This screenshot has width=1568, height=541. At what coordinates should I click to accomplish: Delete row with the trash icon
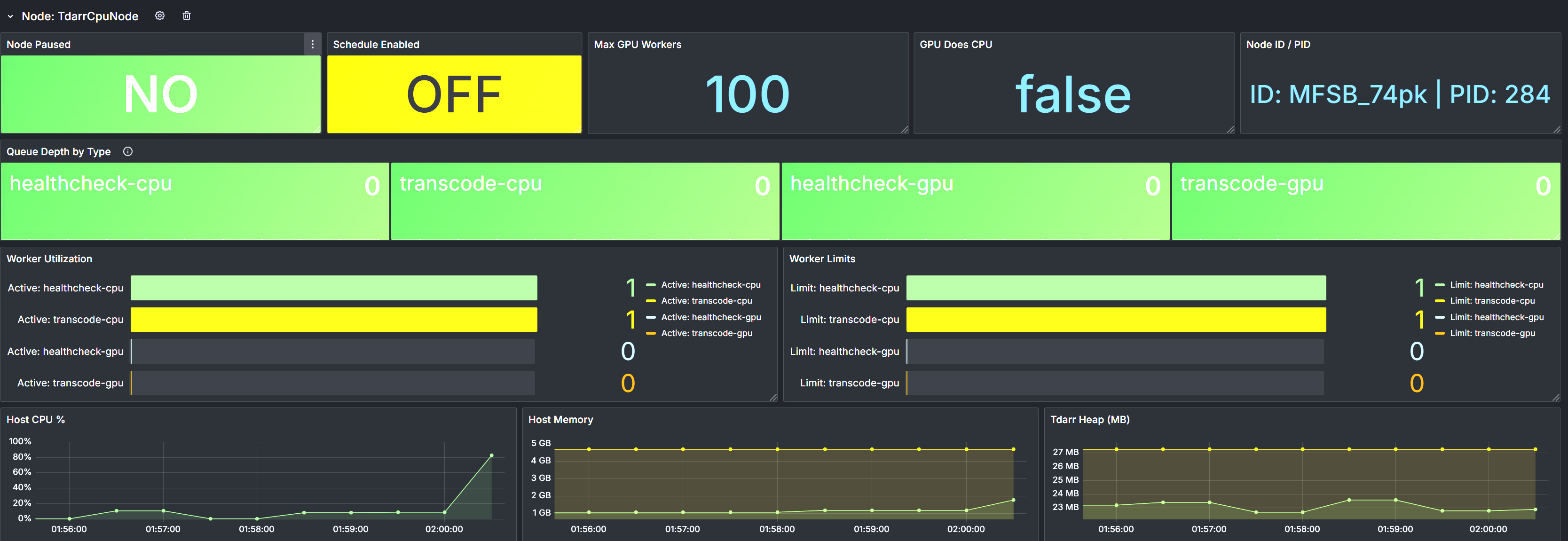pyautogui.click(x=187, y=16)
